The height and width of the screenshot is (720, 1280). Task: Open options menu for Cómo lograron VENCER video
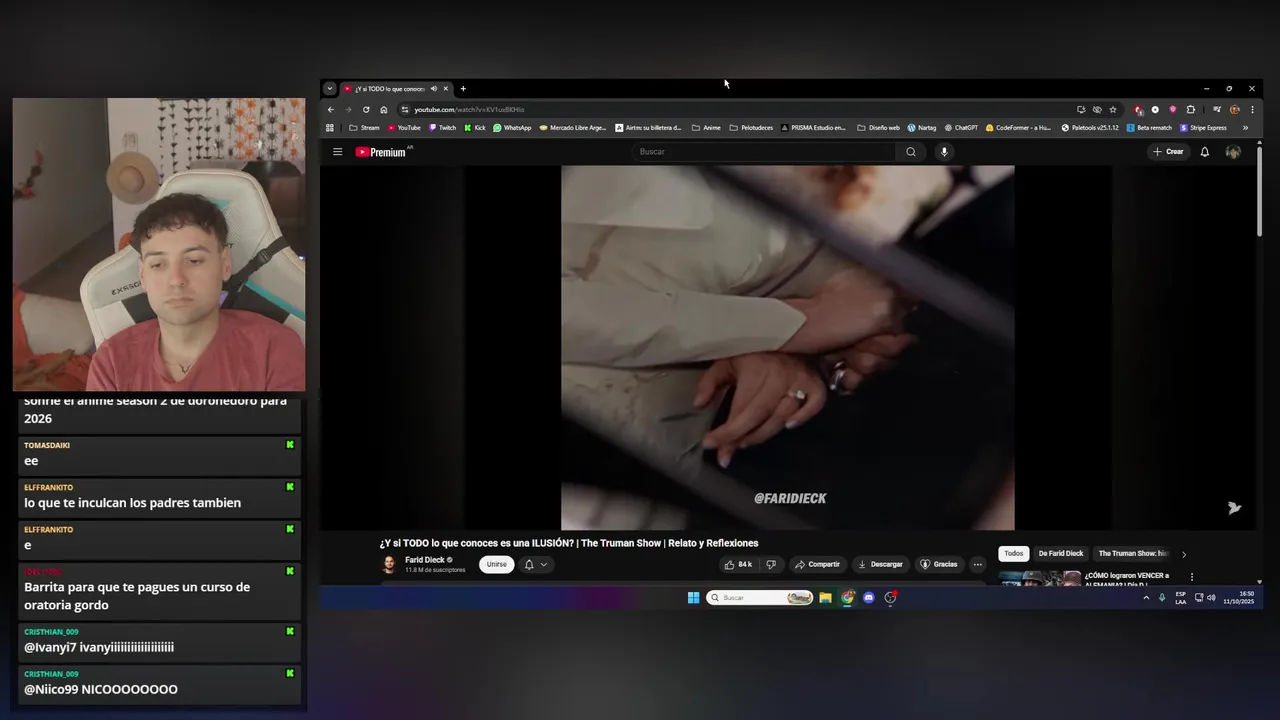(1191, 577)
